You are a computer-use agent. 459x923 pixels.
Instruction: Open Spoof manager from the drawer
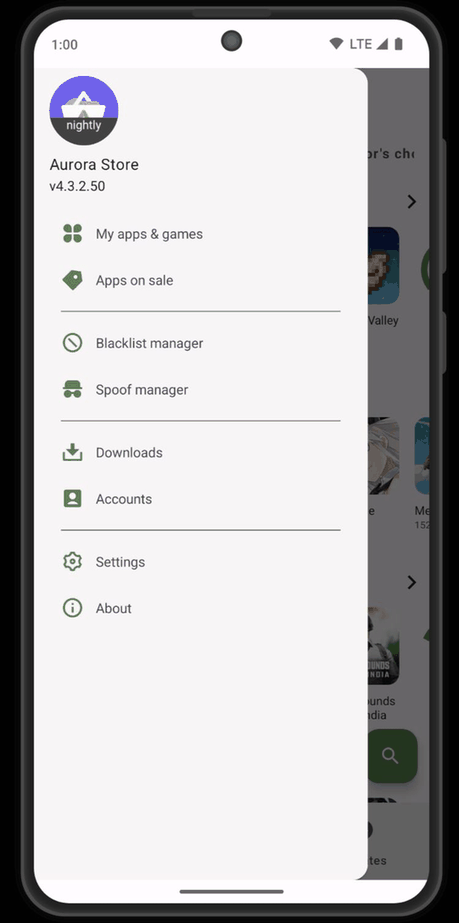coord(201,390)
